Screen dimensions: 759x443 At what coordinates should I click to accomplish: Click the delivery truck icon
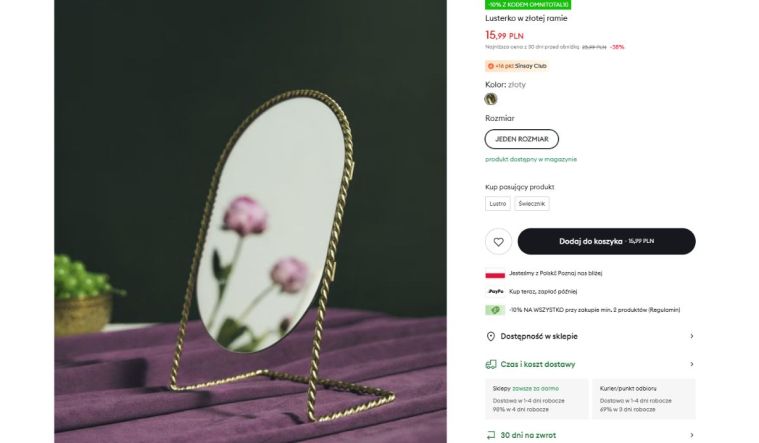(x=491, y=364)
